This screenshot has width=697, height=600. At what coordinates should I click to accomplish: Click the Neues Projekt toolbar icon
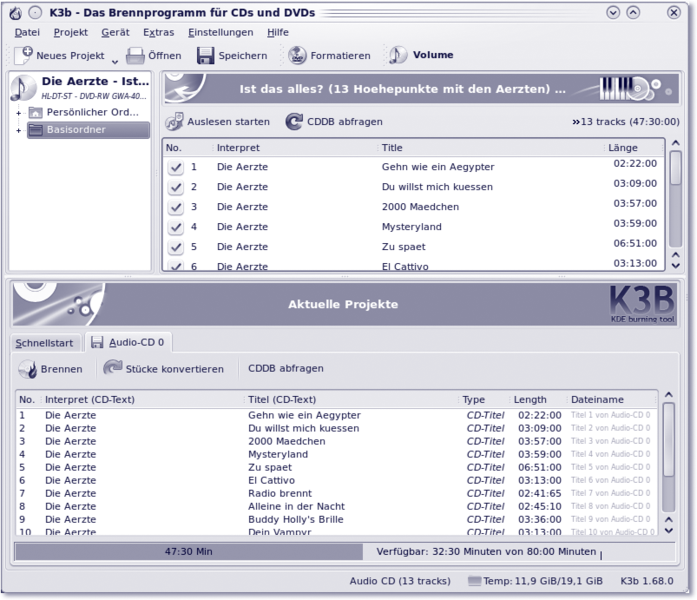23,55
